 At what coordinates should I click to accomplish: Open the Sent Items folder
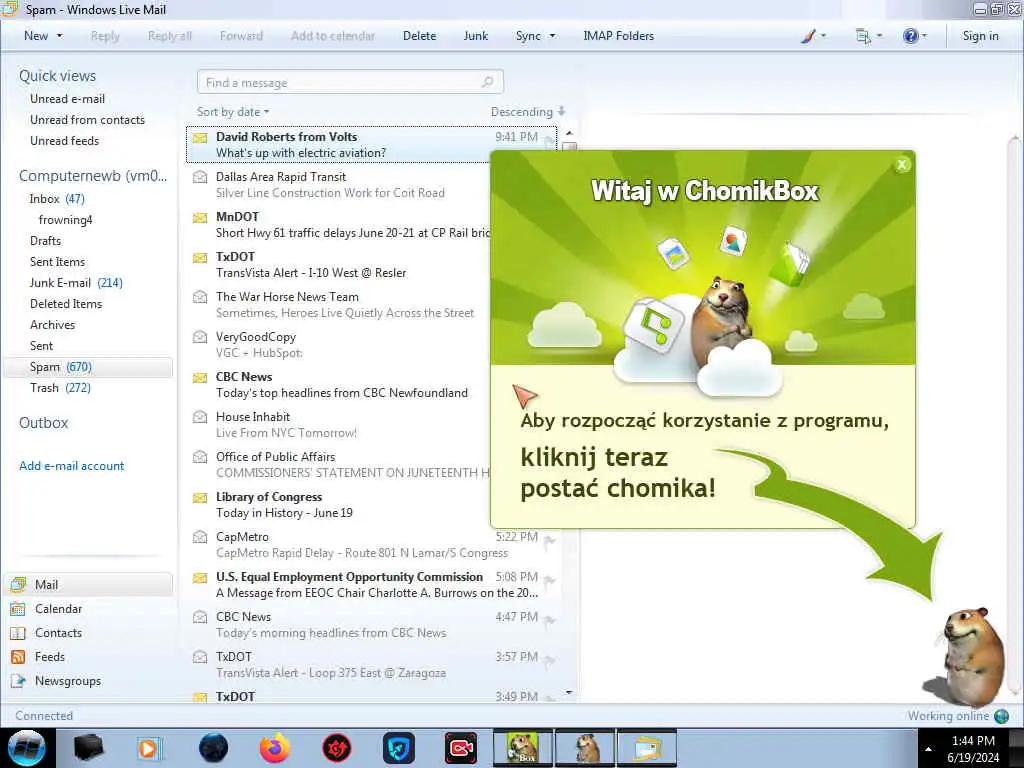pyautogui.click(x=57, y=261)
